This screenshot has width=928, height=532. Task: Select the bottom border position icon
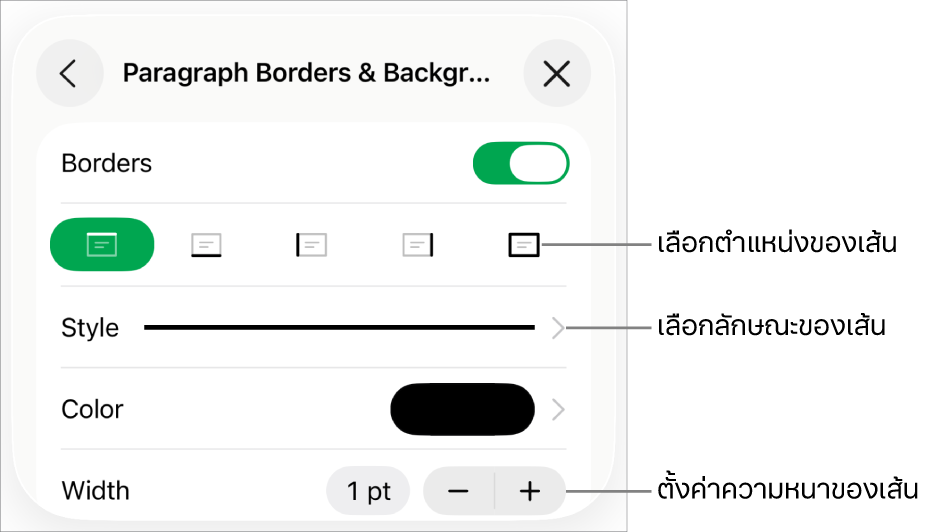pos(207,244)
